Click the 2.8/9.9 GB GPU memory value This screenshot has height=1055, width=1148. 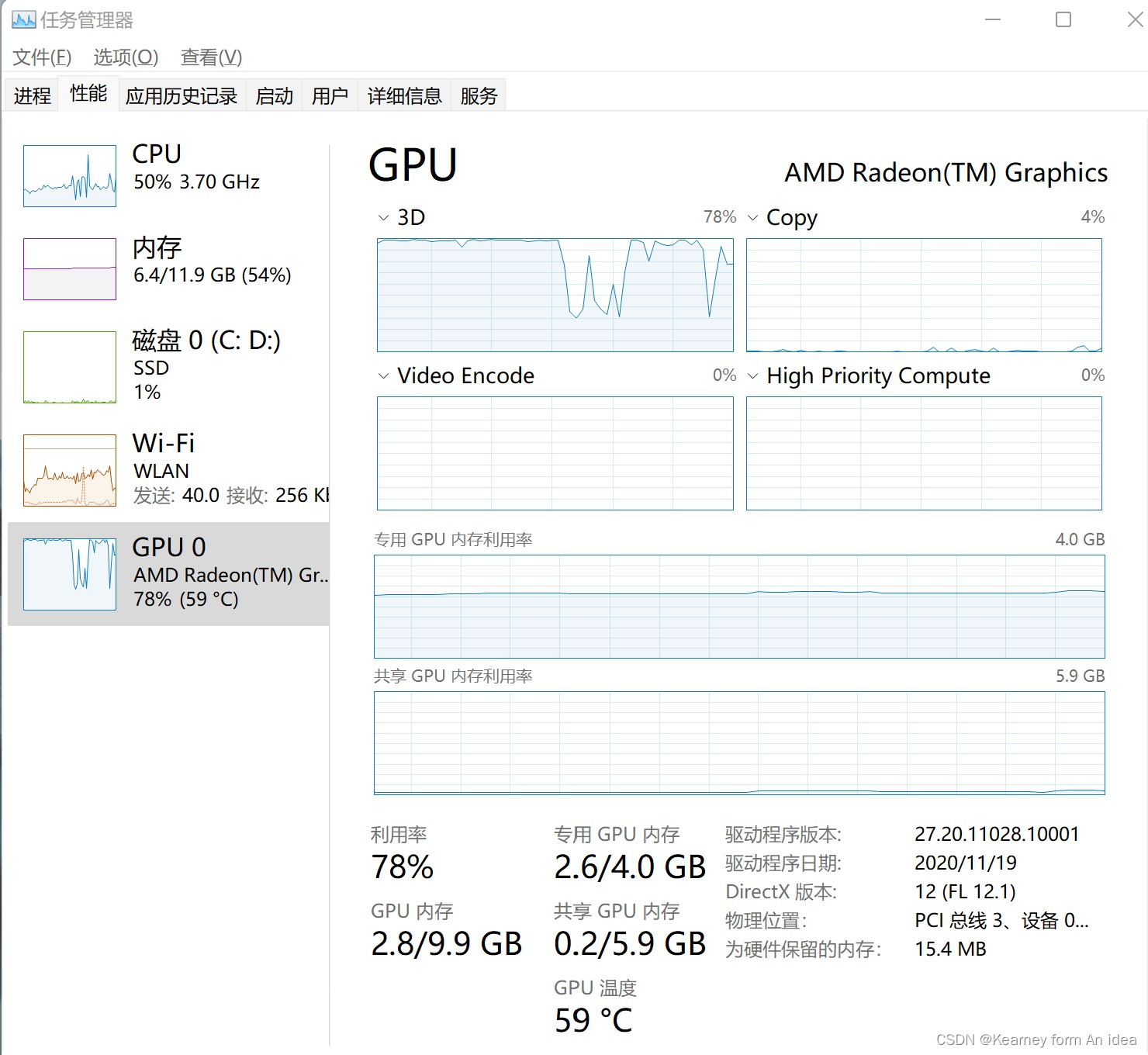click(x=447, y=944)
